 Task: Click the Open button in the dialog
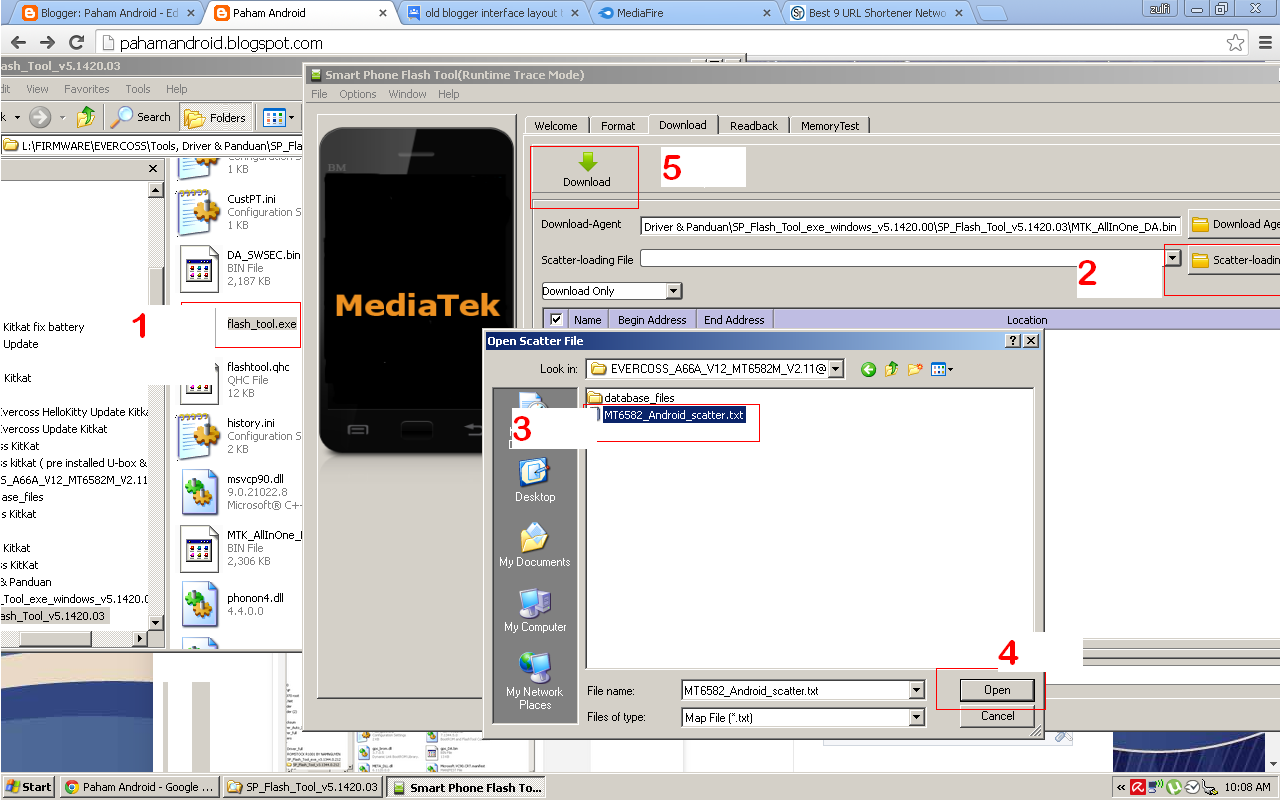tap(997, 690)
